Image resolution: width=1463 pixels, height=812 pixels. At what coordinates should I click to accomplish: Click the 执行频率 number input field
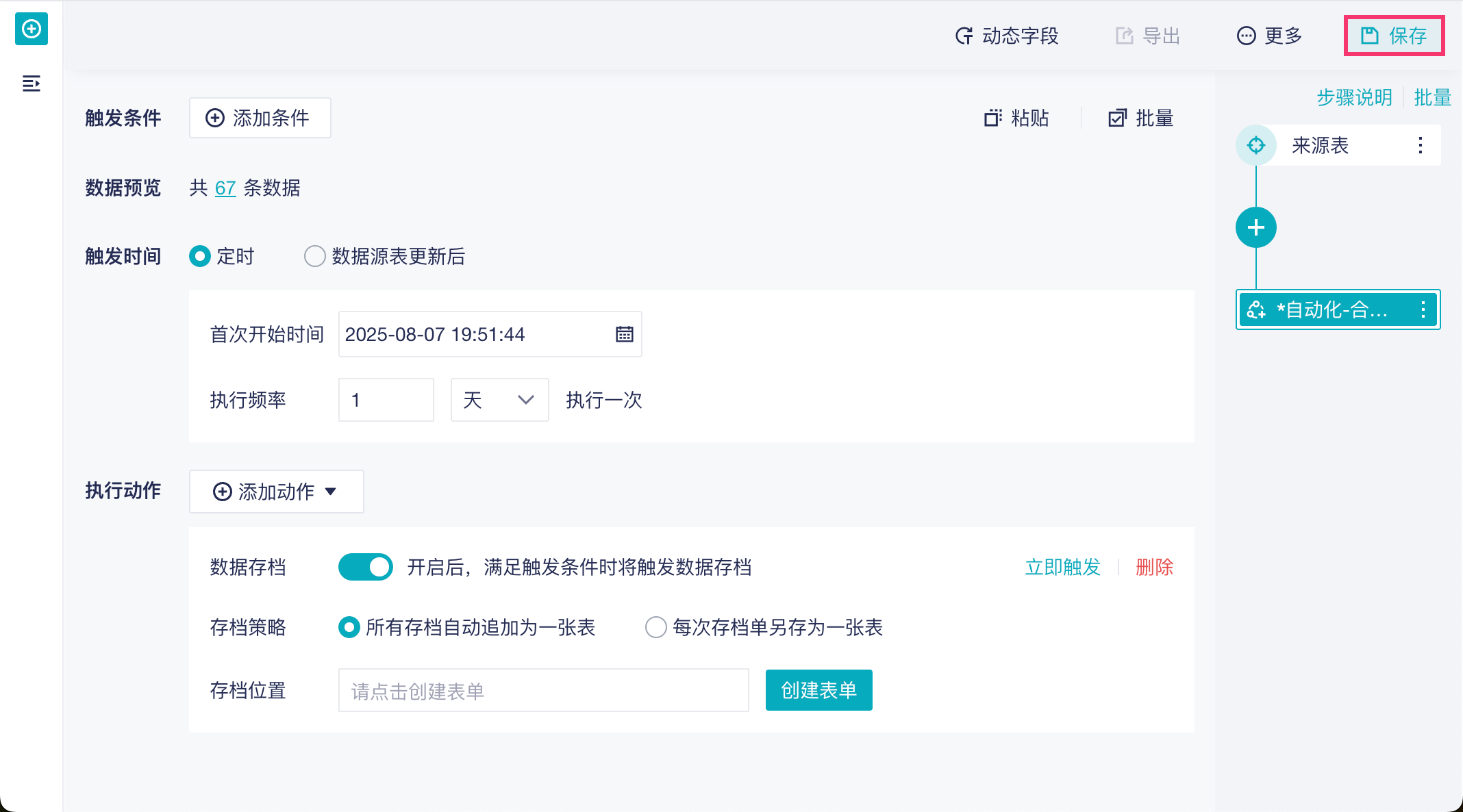click(x=386, y=400)
